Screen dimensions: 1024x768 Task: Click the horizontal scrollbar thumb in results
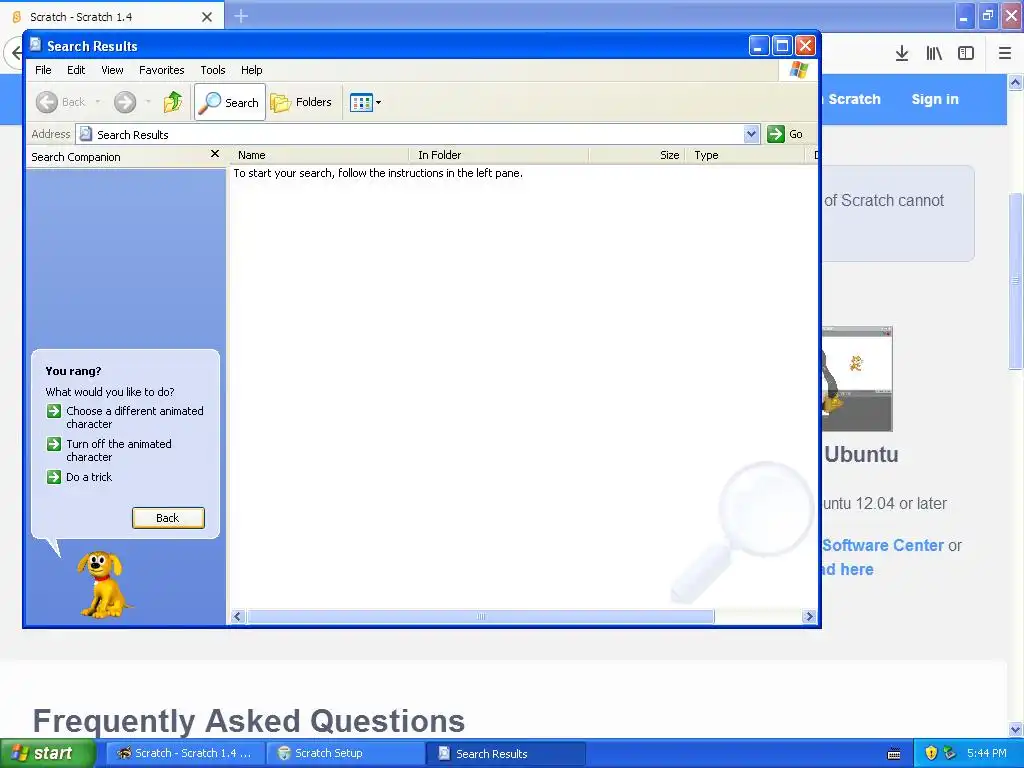481,616
